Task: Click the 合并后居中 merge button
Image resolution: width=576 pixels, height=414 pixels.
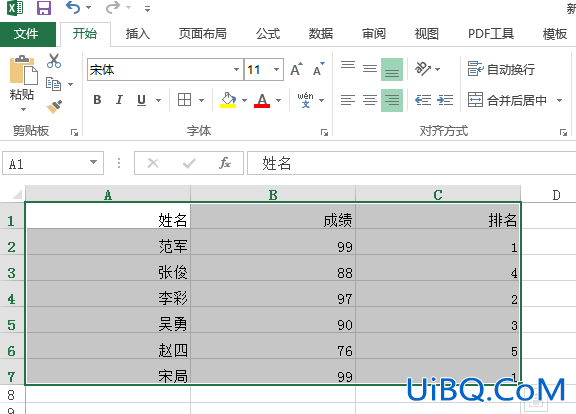Action: tap(507, 100)
